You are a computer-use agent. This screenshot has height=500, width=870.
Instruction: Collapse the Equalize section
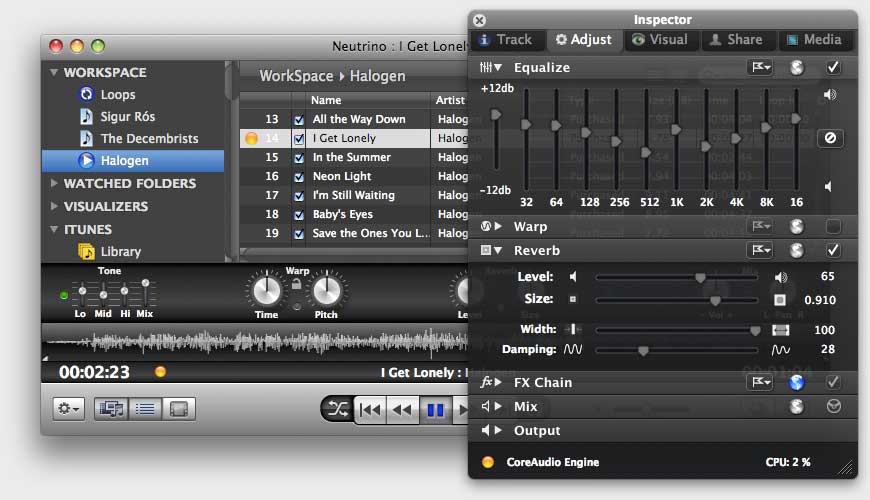(498, 68)
